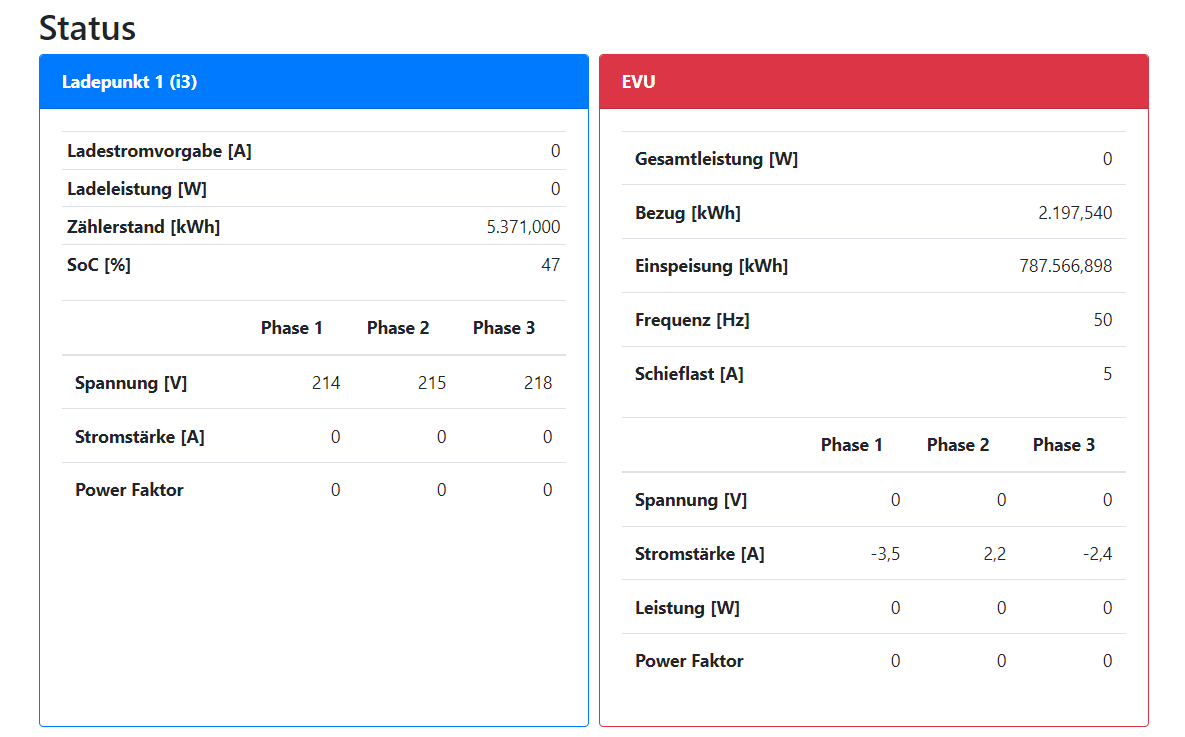Viewport: 1185px width, 737px height.
Task: Click EVU Stromstärke Phase 2 value 2,2
Action: click(x=995, y=554)
